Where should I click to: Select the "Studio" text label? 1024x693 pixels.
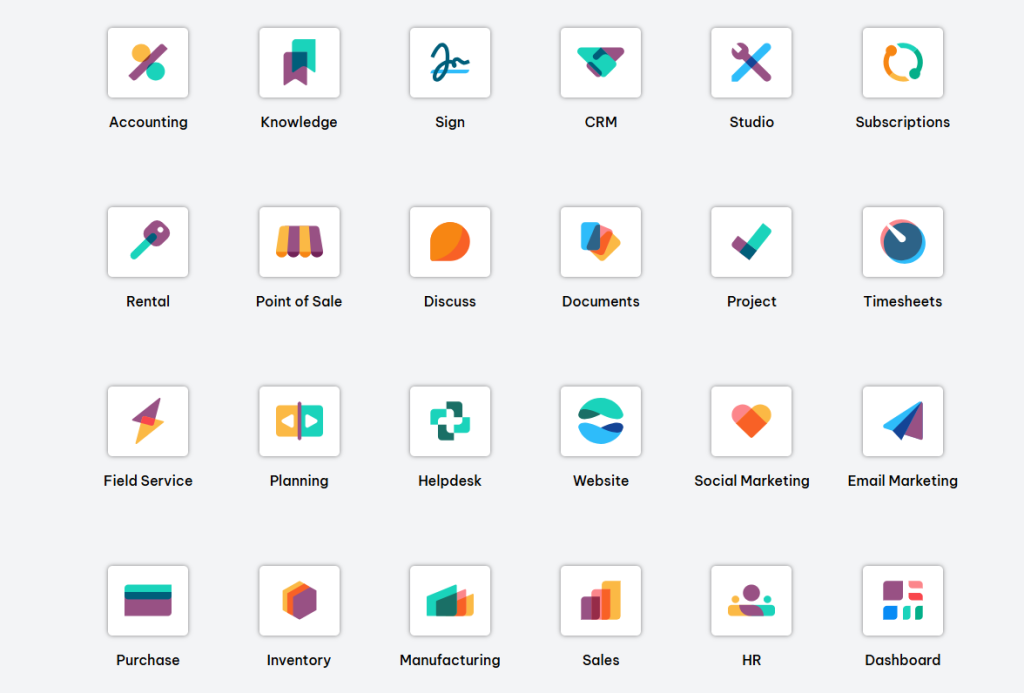[752, 122]
